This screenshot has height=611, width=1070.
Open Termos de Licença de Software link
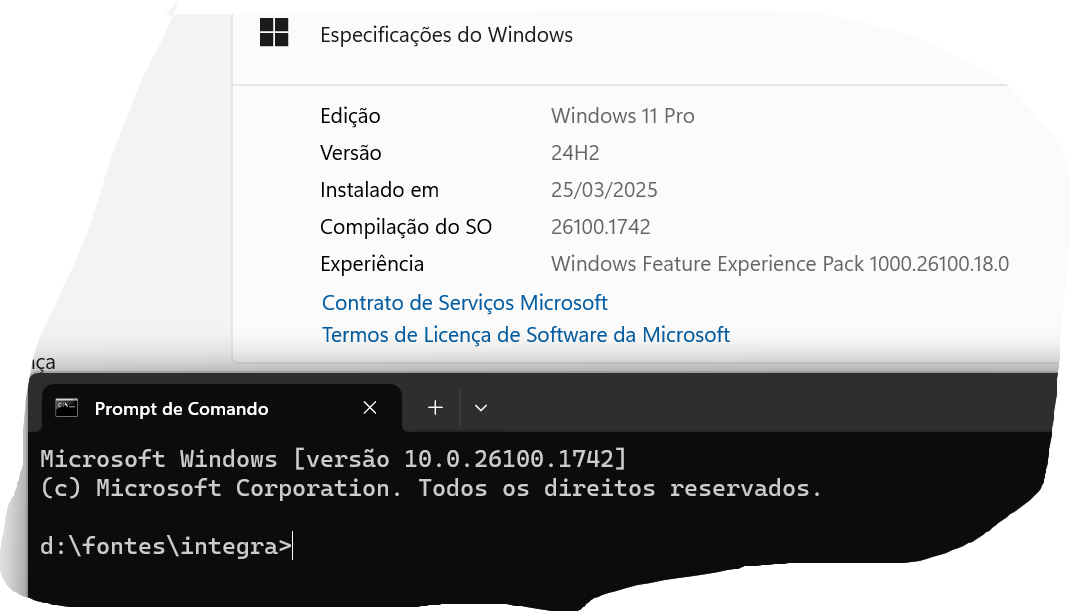(526, 335)
